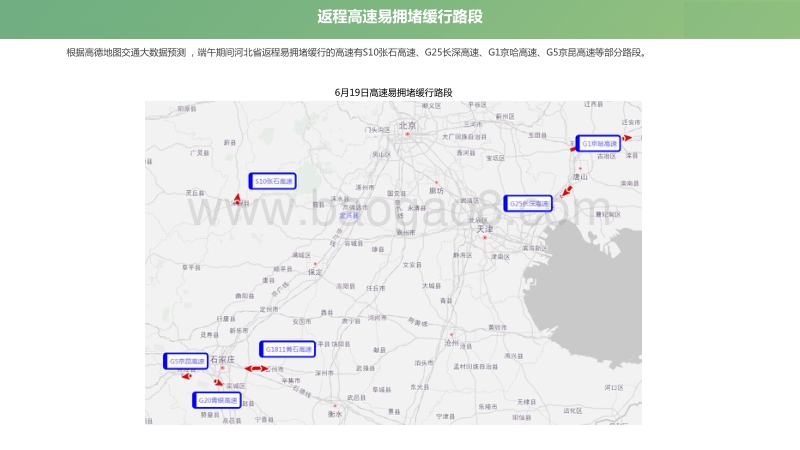Select the G20青银高速 map label
This screenshot has height=450, width=800.
(217, 400)
